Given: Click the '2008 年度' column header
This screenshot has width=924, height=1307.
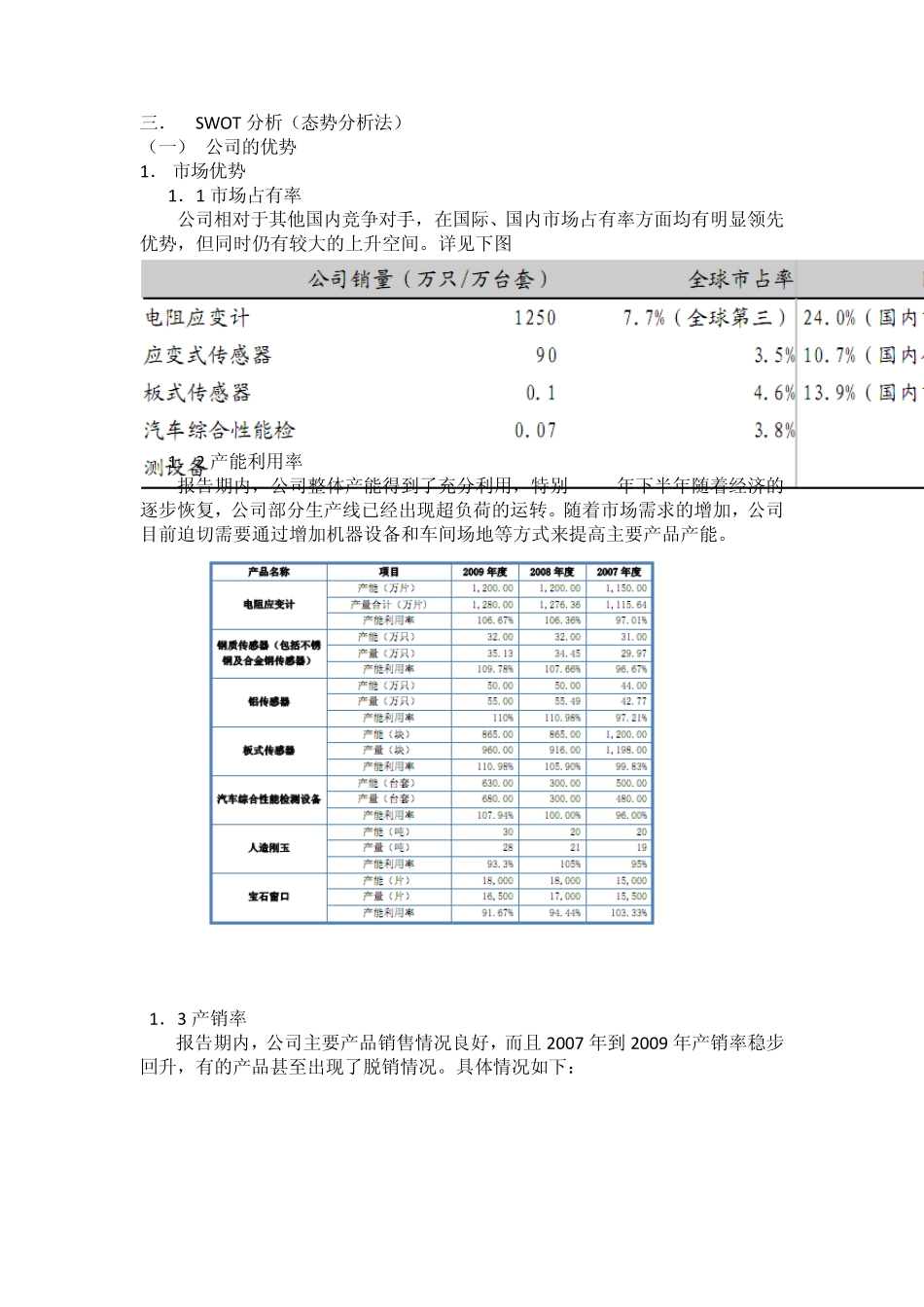Looking at the screenshot, I should point(551,572).
